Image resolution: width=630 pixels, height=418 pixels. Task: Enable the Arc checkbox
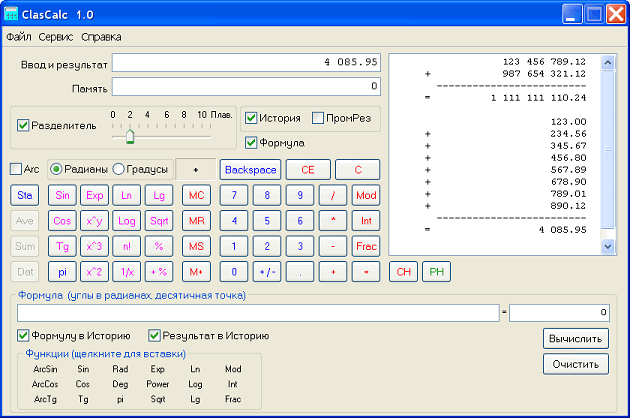click(x=16, y=169)
